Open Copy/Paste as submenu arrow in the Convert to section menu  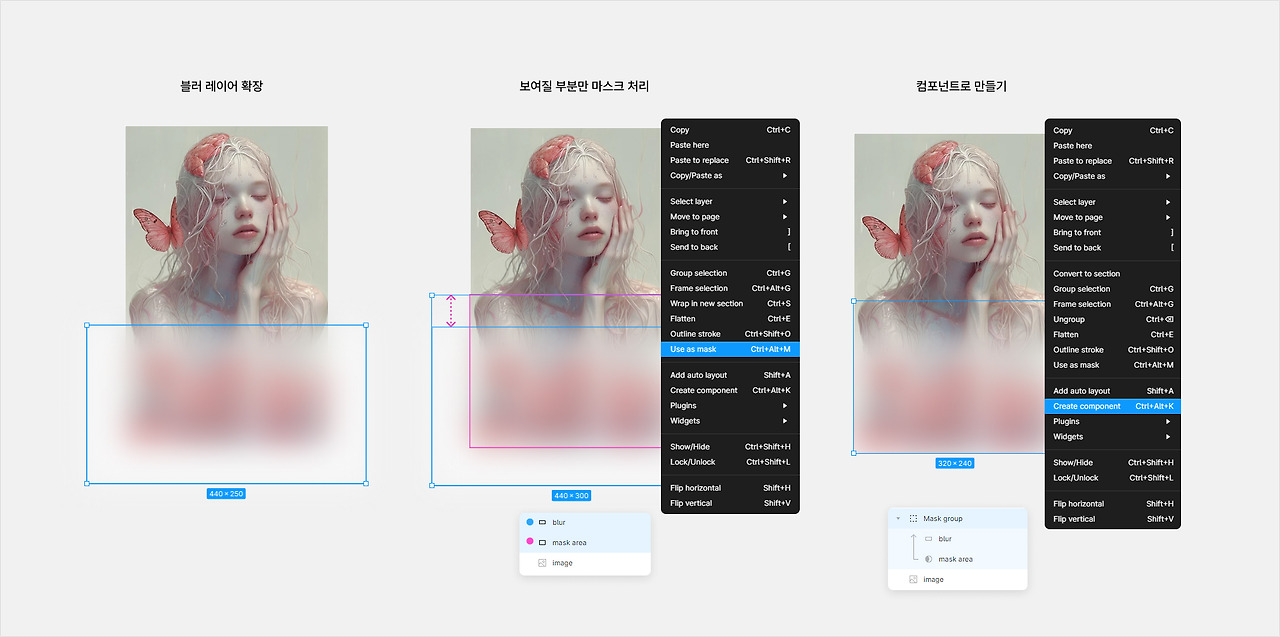pos(1168,176)
